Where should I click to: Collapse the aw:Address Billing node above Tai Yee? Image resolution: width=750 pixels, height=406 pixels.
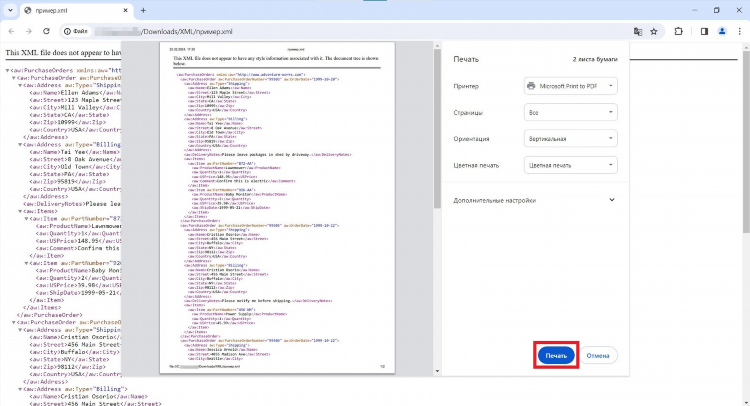coord(20,145)
